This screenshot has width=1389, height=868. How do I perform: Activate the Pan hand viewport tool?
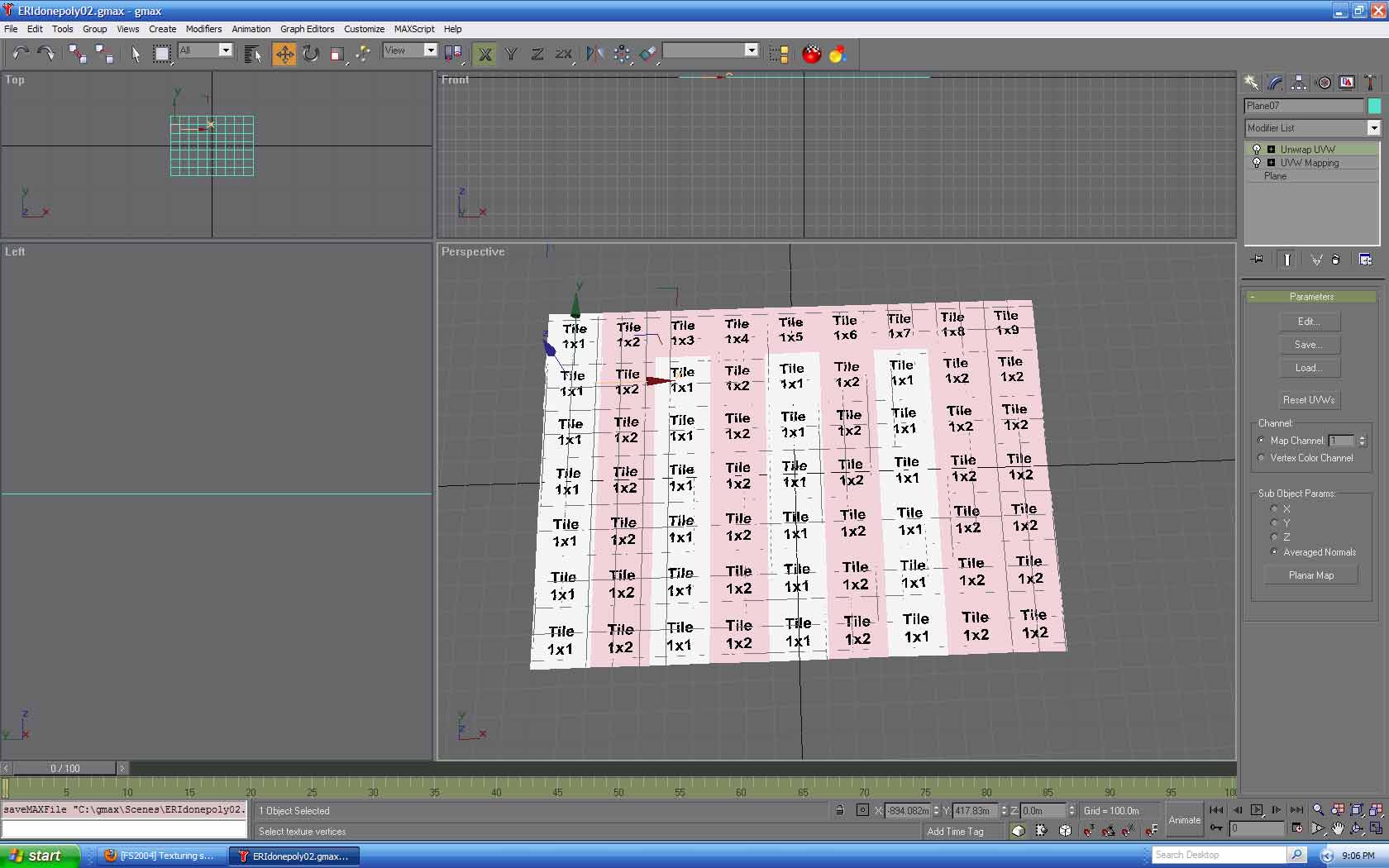[1337, 828]
